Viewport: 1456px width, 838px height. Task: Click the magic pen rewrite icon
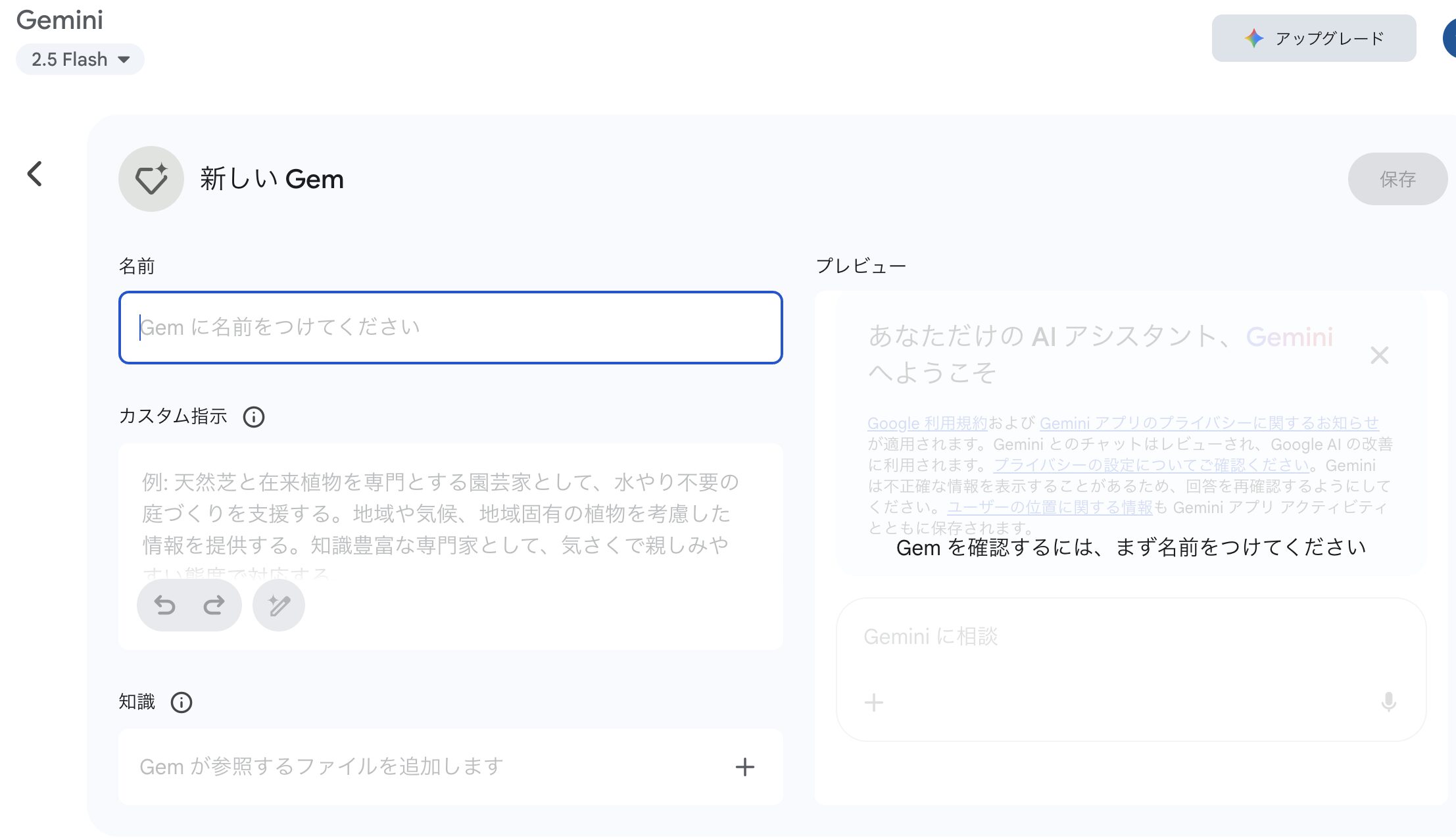[x=279, y=604]
